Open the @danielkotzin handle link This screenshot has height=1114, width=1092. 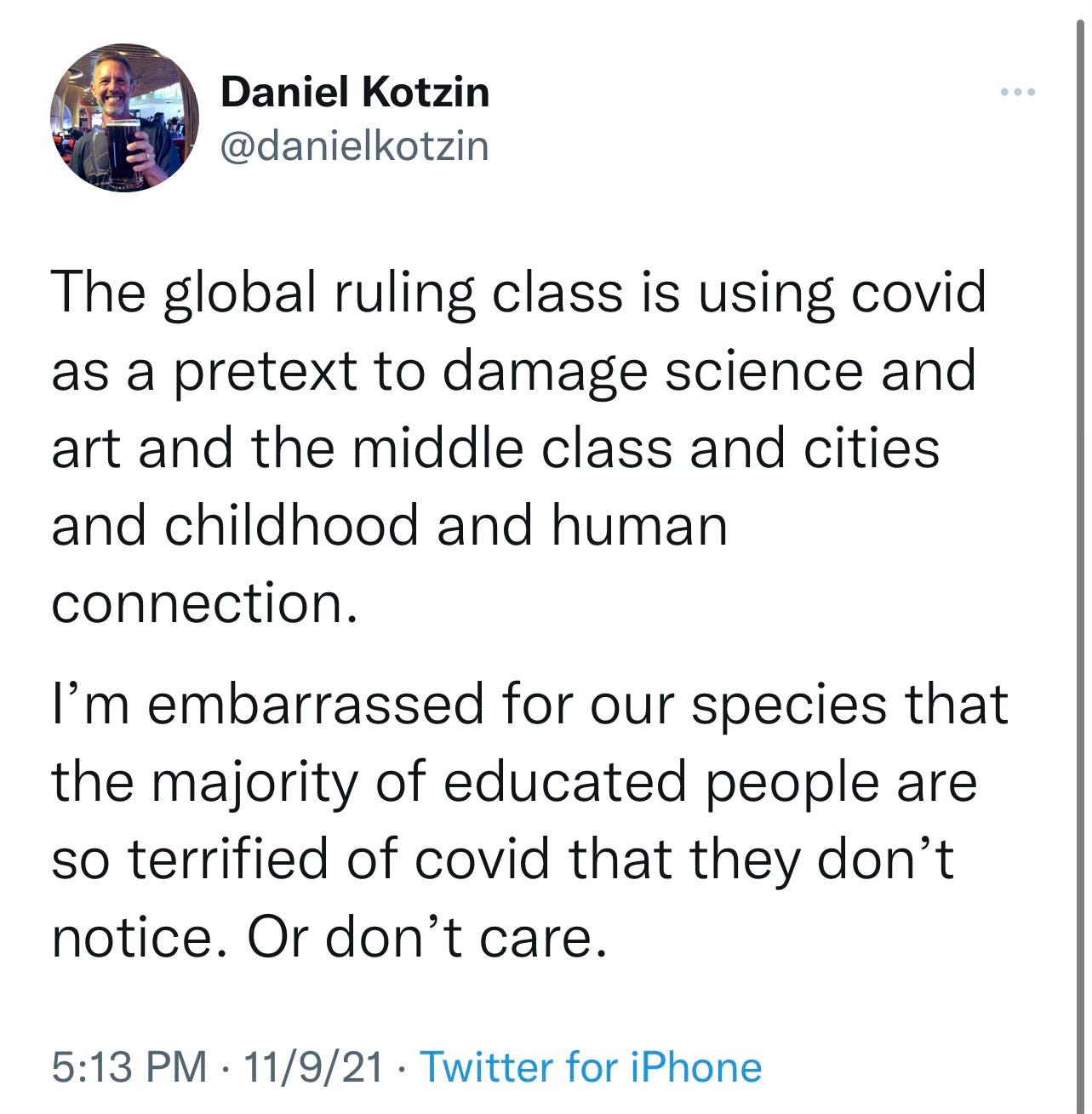[355, 146]
